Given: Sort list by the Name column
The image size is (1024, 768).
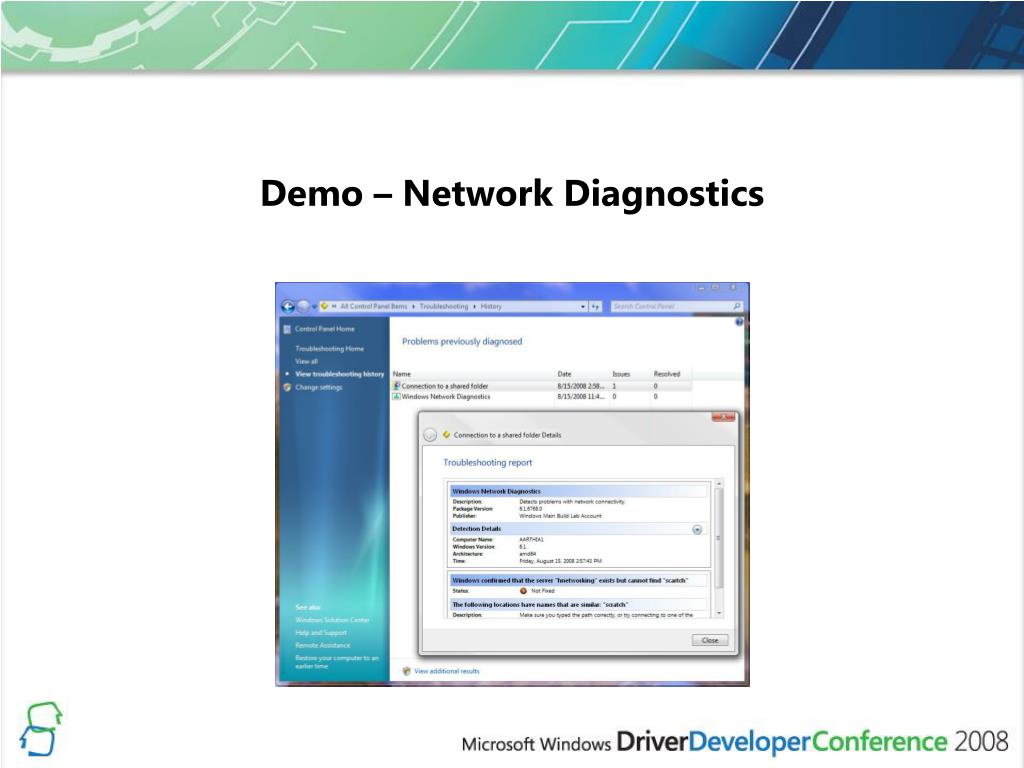Looking at the screenshot, I should [x=473, y=374].
